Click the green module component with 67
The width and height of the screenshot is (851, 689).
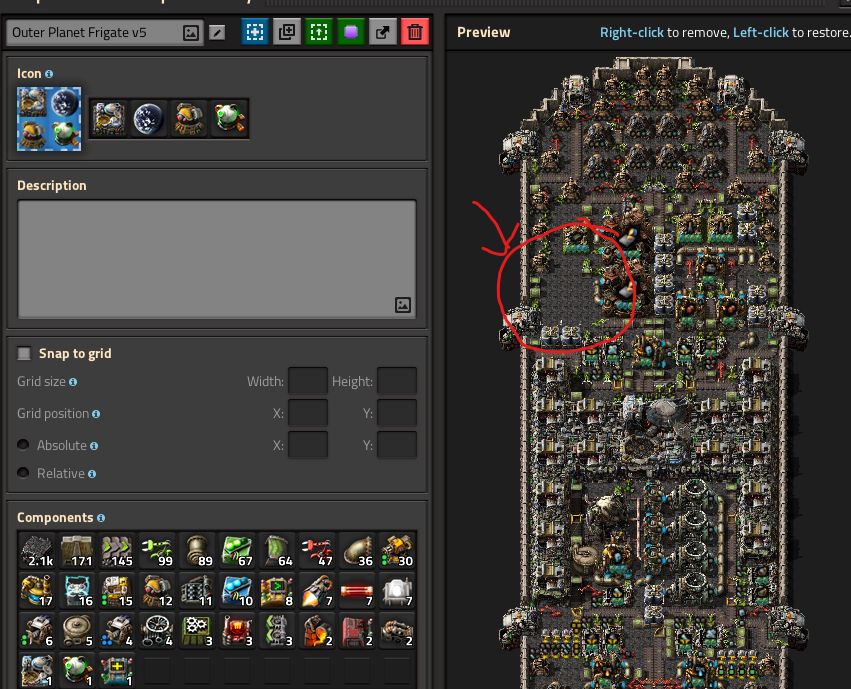coord(237,550)
